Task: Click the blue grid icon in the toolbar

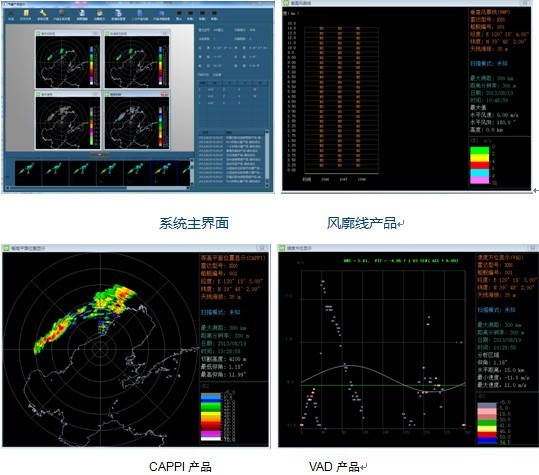Action: tap(162, 13)
